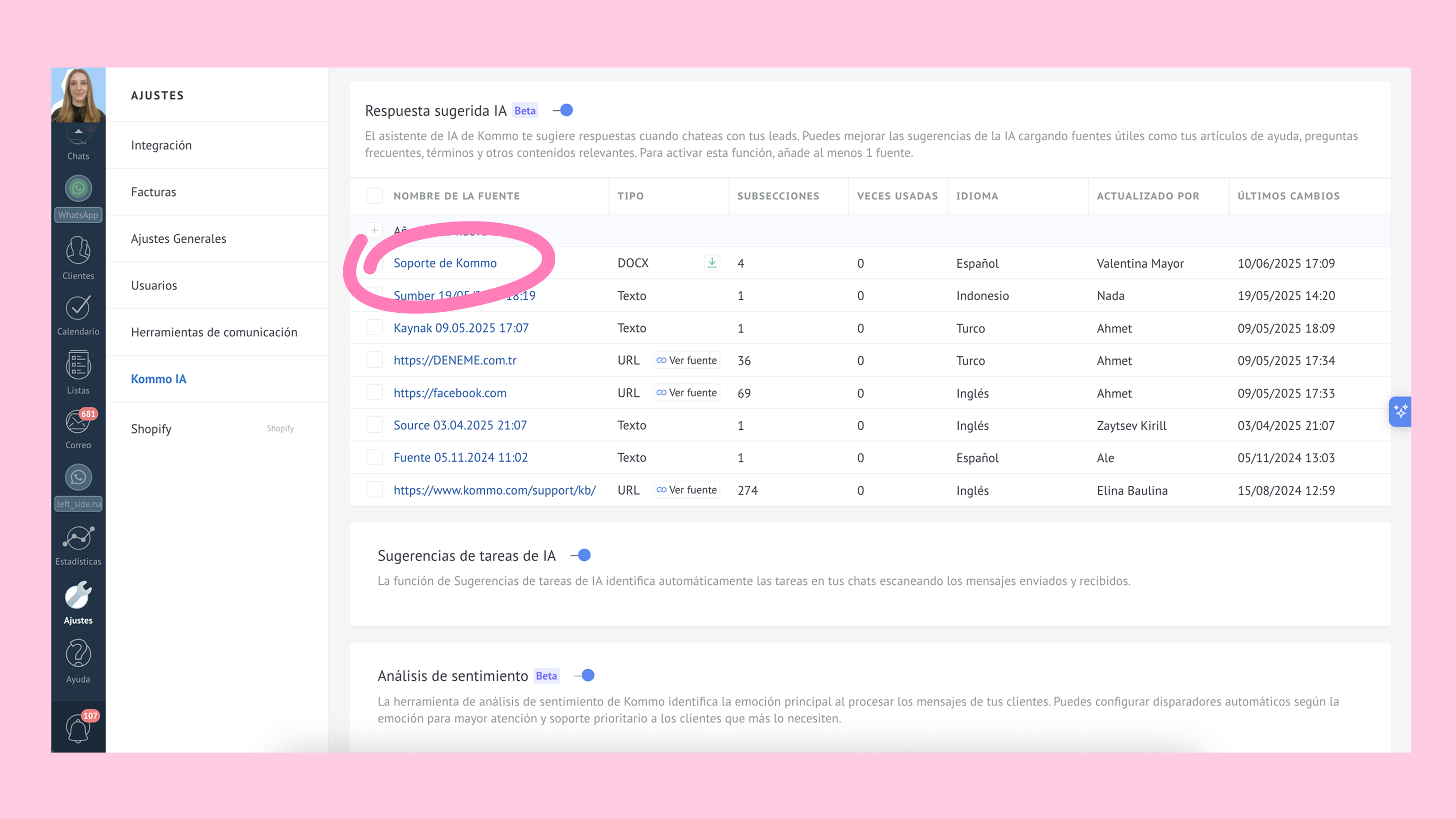Open Estadísticas in the sidebar
This screenshot has width=1456, height=818.
tap(78, 546)
